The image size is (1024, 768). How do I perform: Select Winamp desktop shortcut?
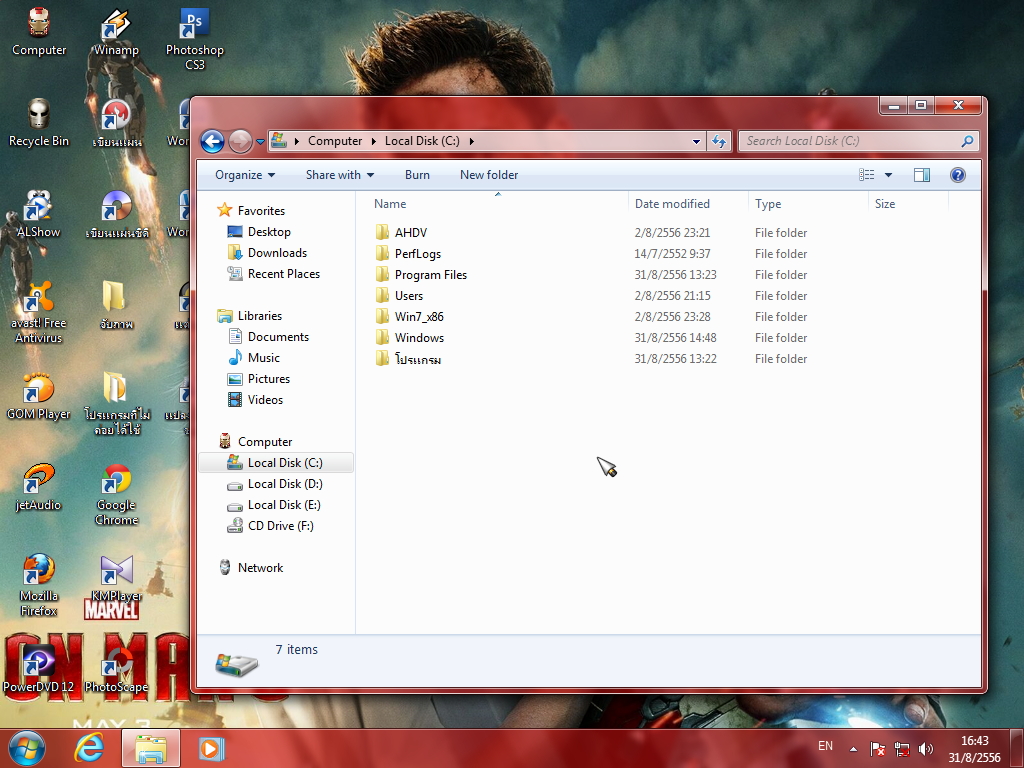[x=116, y=31]
